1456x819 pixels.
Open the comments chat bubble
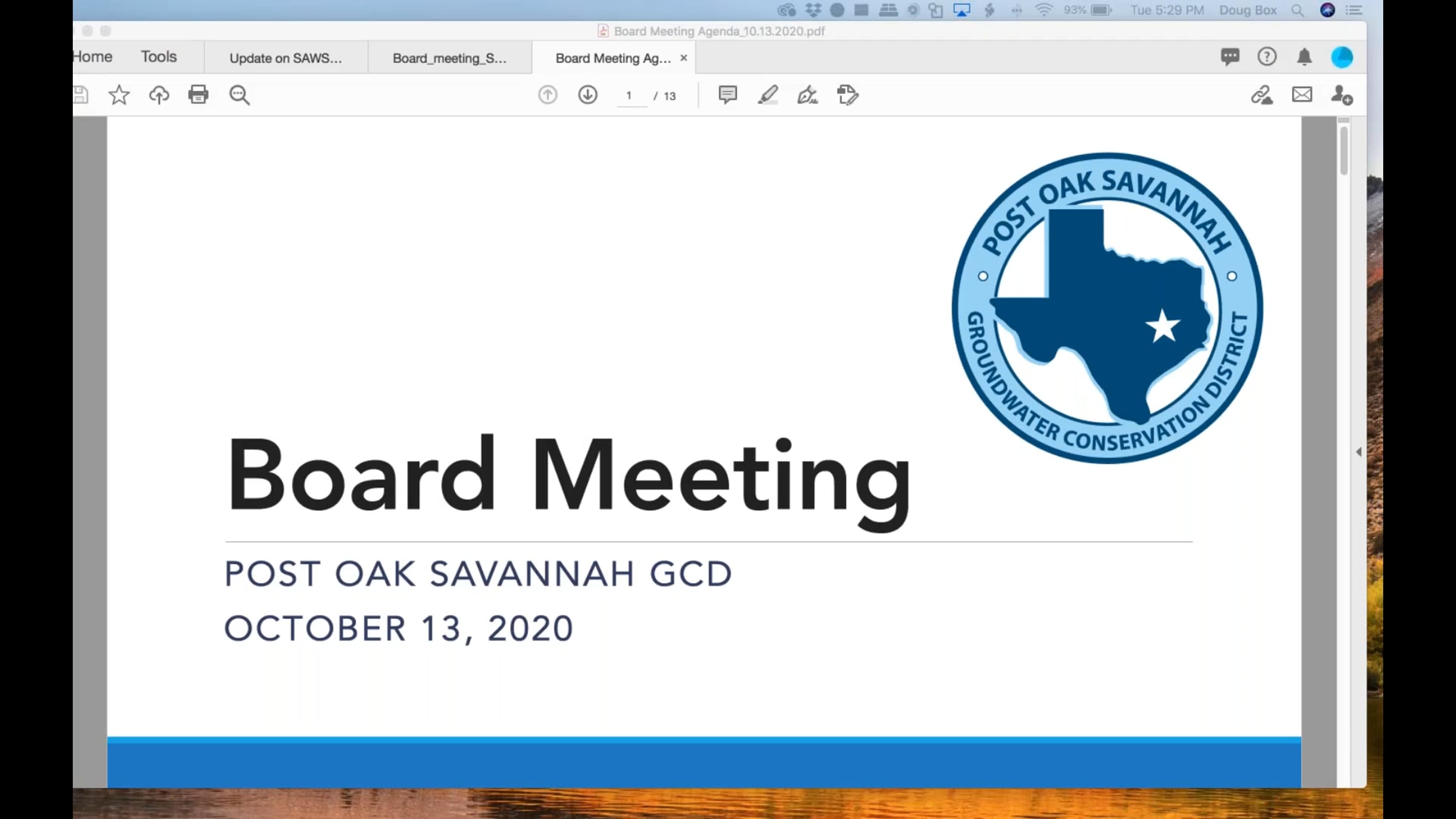pyautogui.click(x=1230, y=57)
